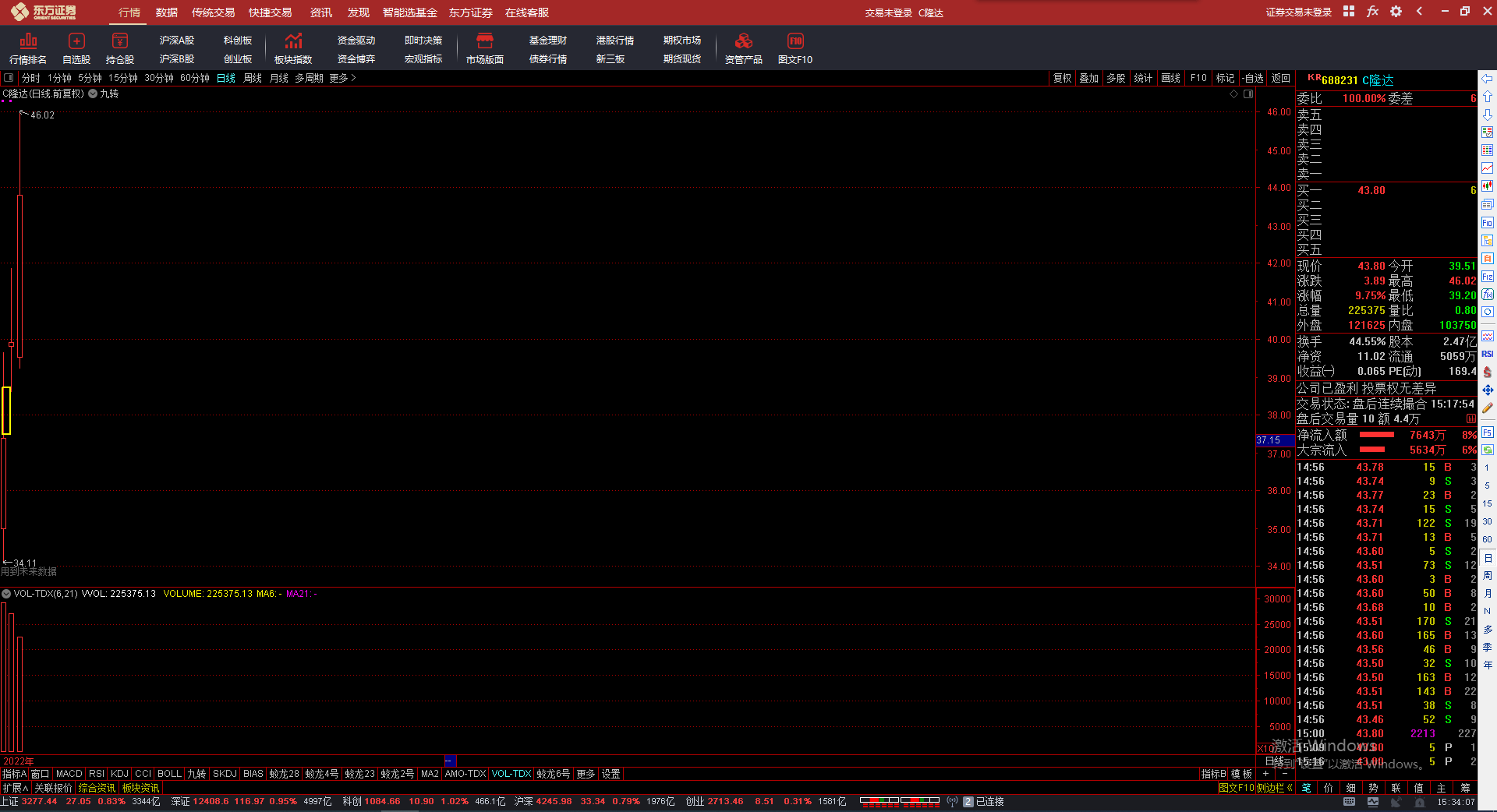Open the 科创板 link
The image size is (1497, 812).
pos(238,41)
